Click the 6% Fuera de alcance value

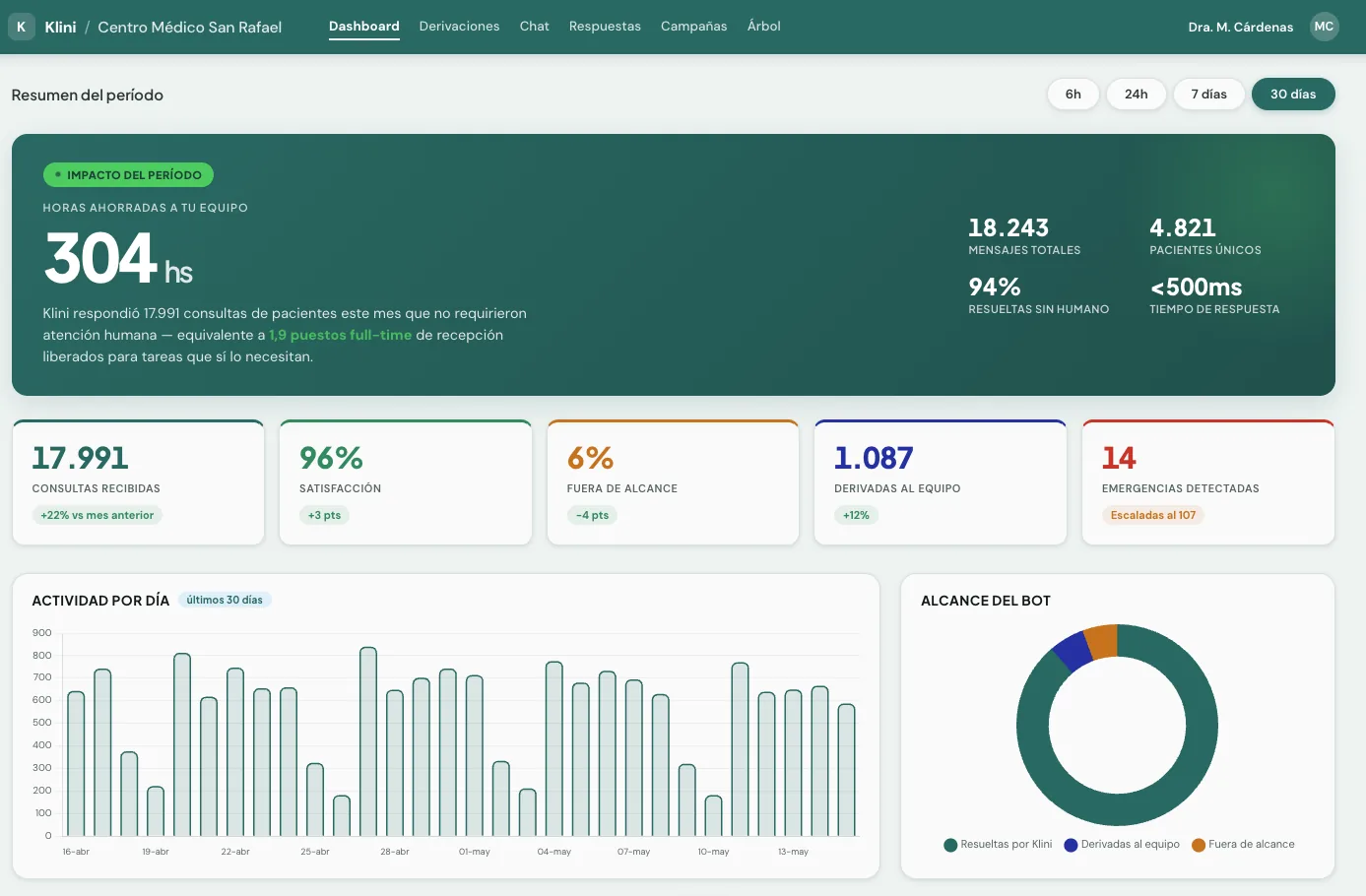(x=590, y=459)
